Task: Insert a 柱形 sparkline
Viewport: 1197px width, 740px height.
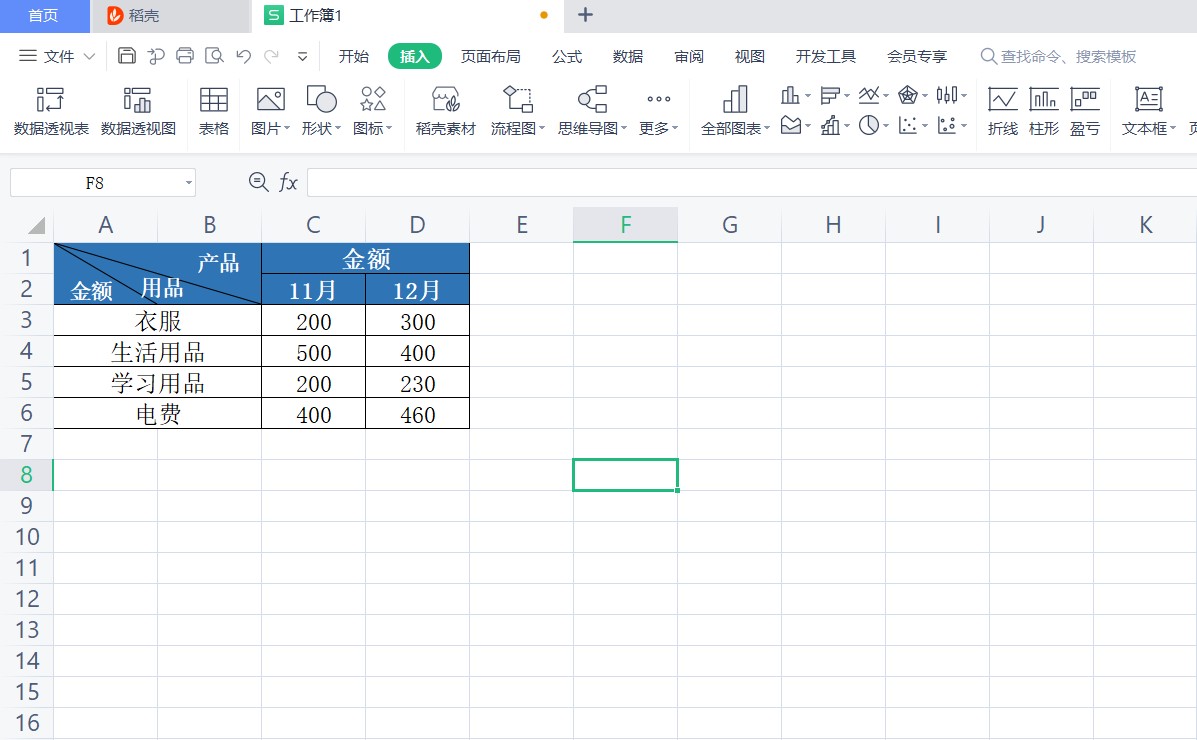Action: tap(1043, 110)
